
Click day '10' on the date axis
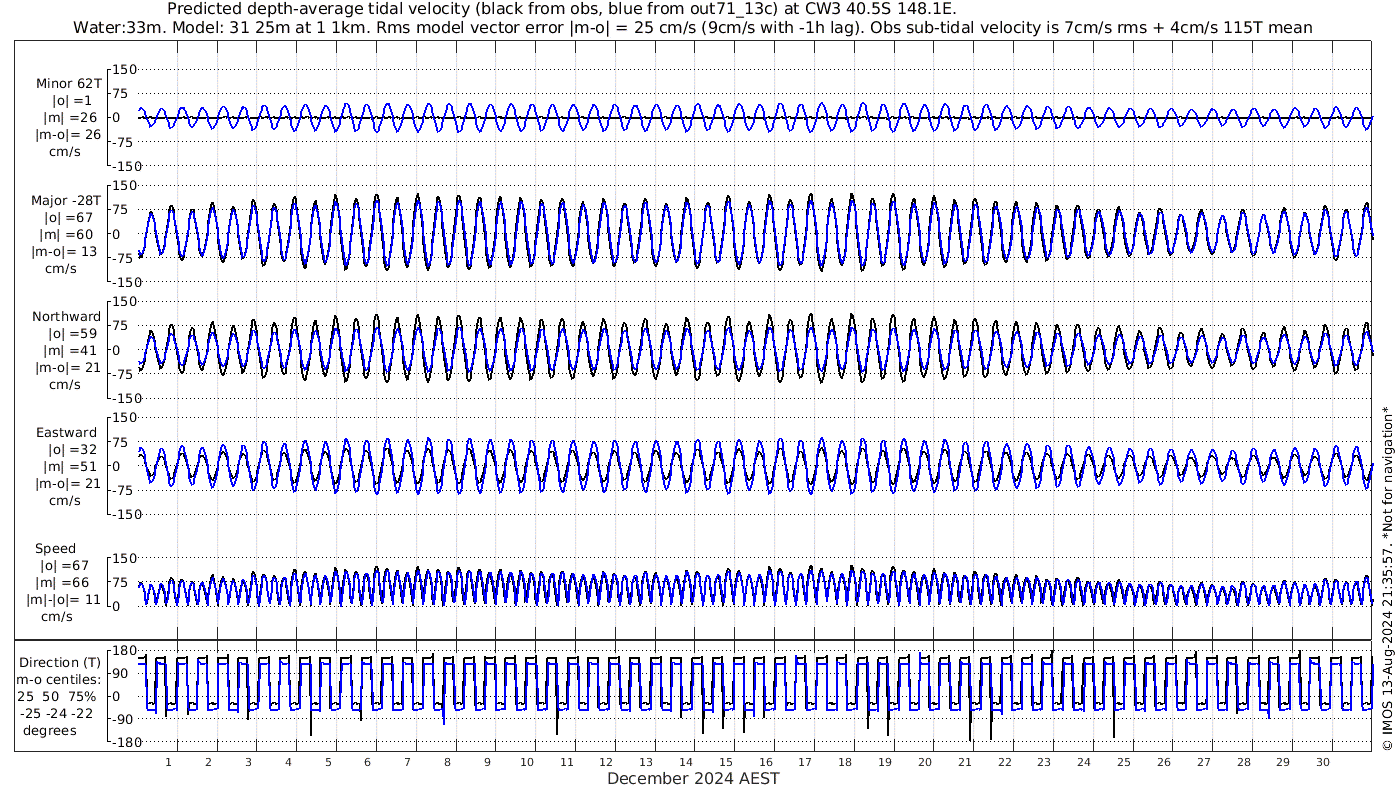[527, 762]
